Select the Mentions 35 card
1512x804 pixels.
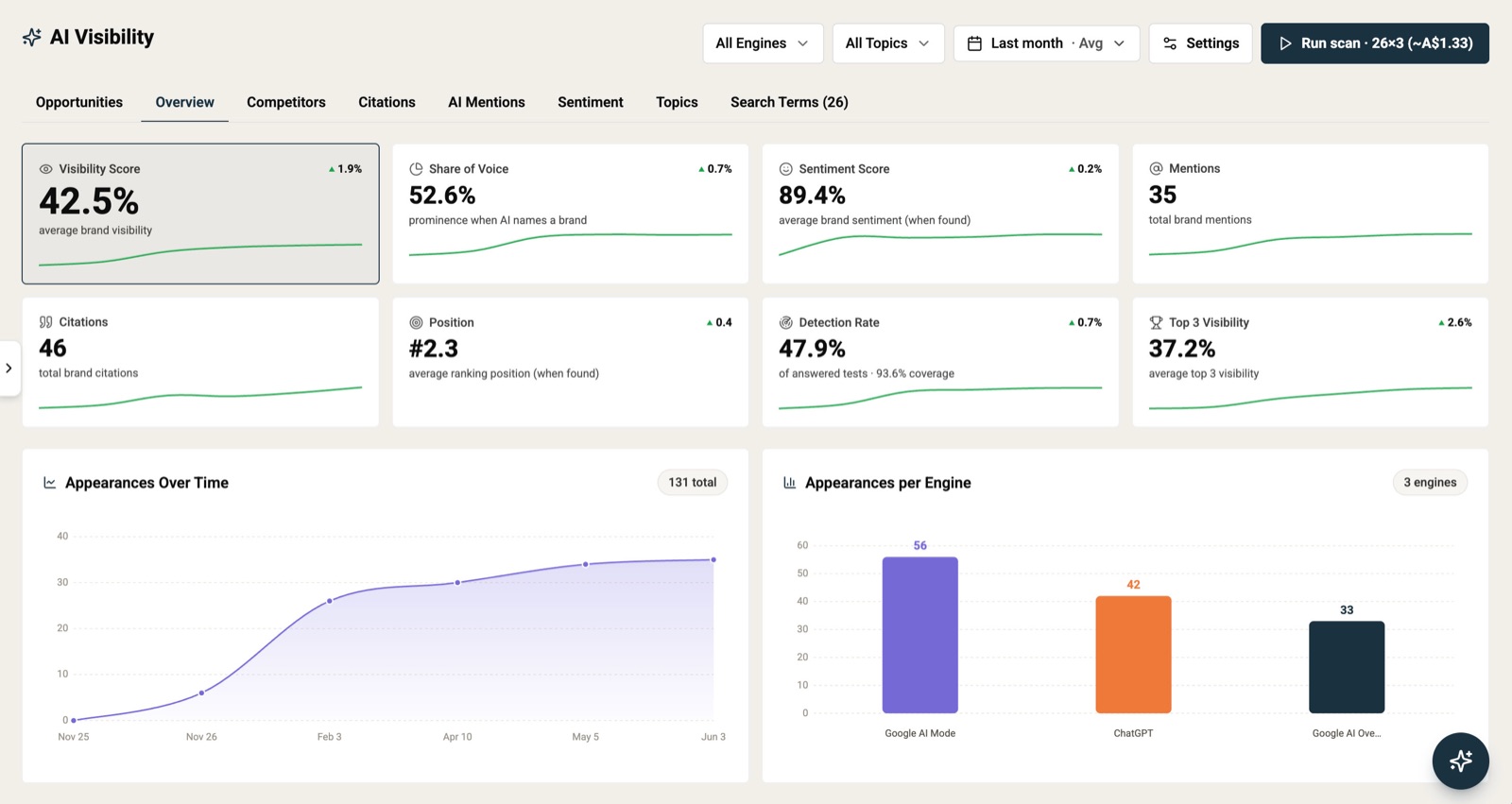[1311, 214]
